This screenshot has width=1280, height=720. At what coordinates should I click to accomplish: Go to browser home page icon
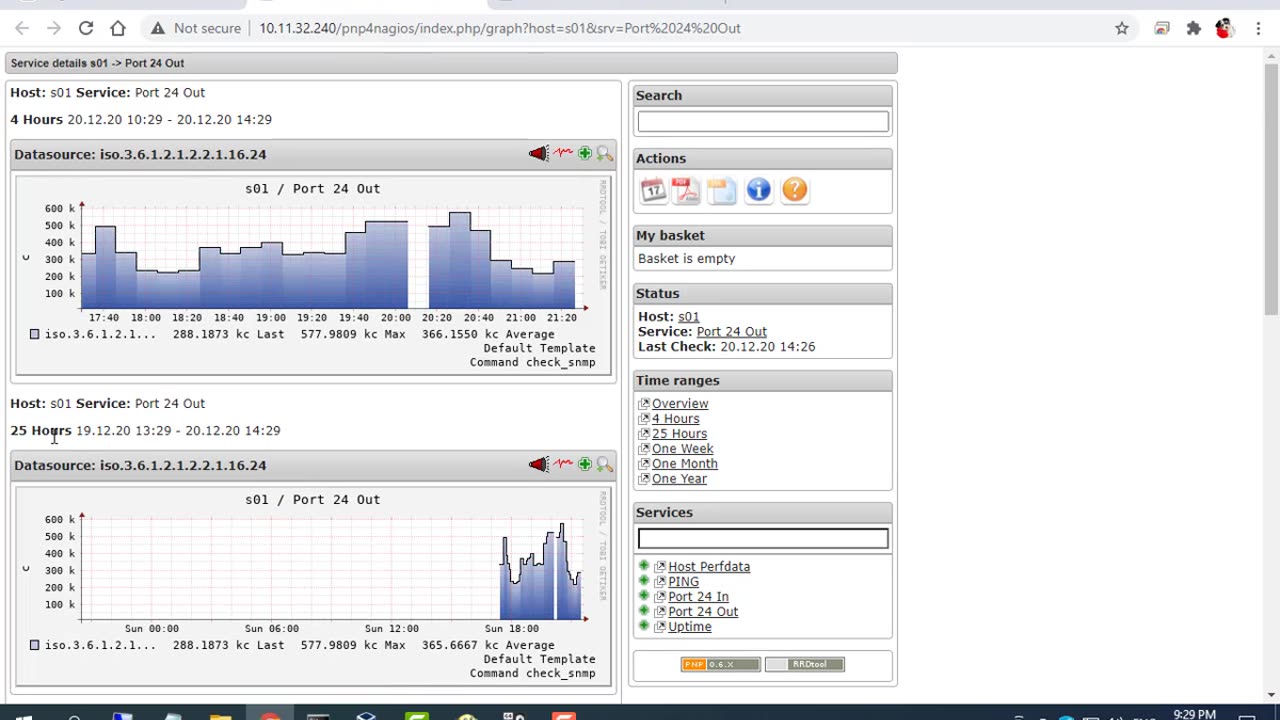click(118, 28)
